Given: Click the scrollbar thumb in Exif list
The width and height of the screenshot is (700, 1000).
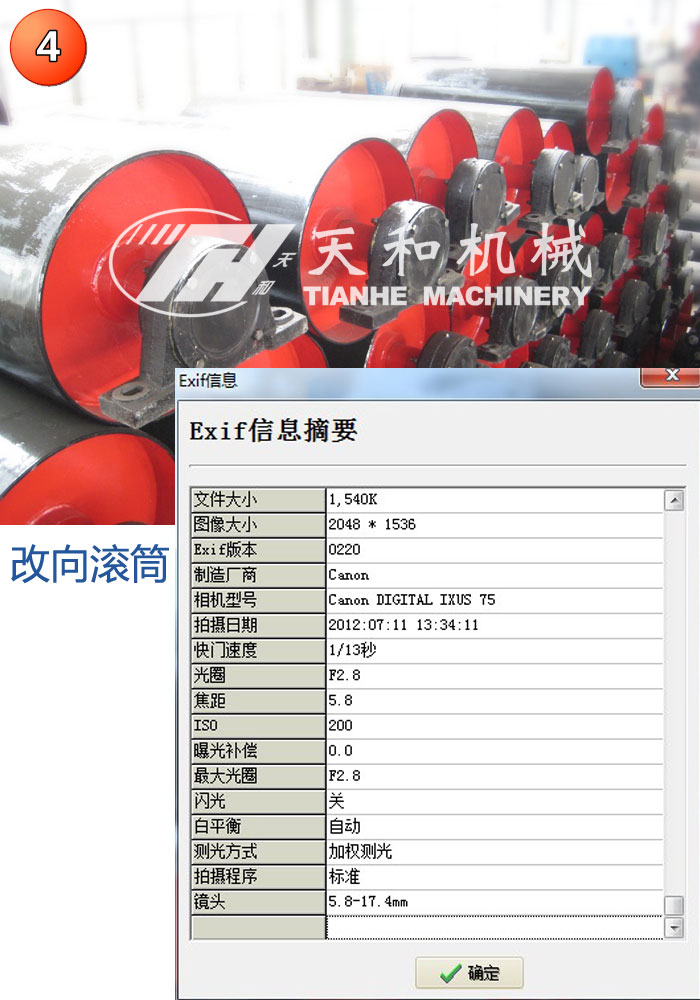Looking at the screenshot, I should point(674,904).
